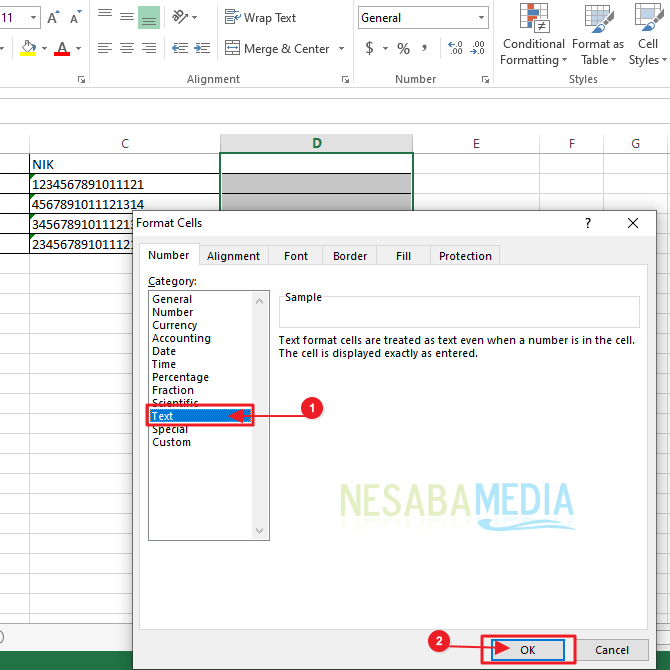Click the Decrease Indent icon
Viewport: 670px width, 670px height.
tap(179, 48)
